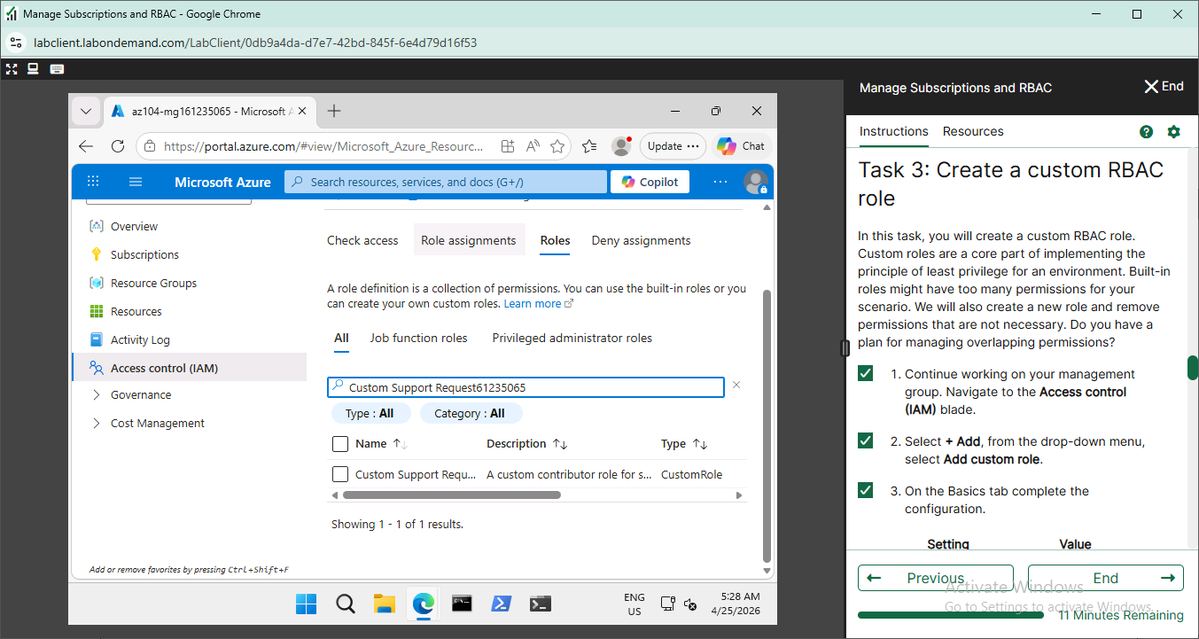Click the Previous navigation button
This screenshot has width=1199, height=639.
936,578
